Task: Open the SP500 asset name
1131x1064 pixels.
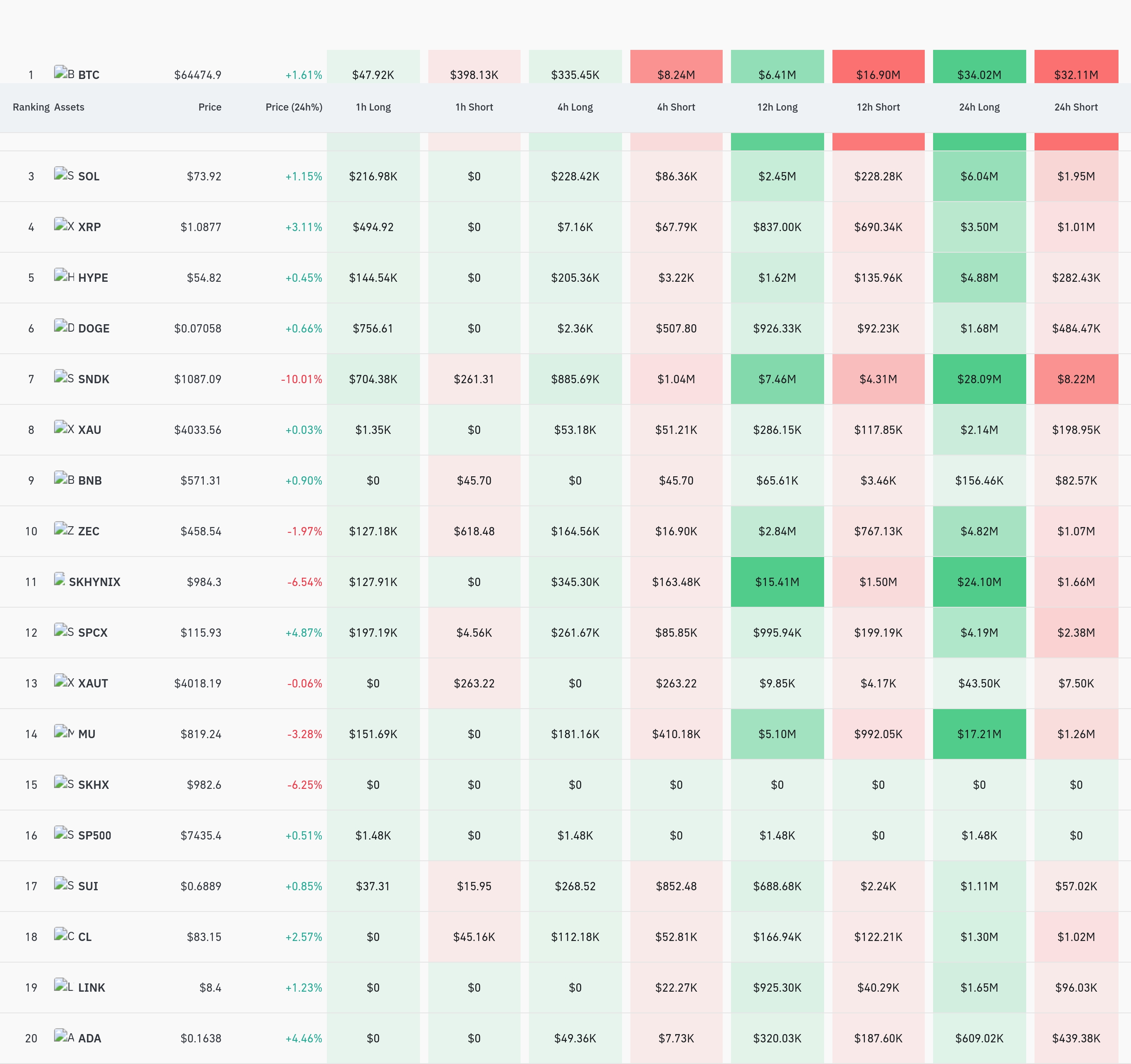Action: point(94,835)
